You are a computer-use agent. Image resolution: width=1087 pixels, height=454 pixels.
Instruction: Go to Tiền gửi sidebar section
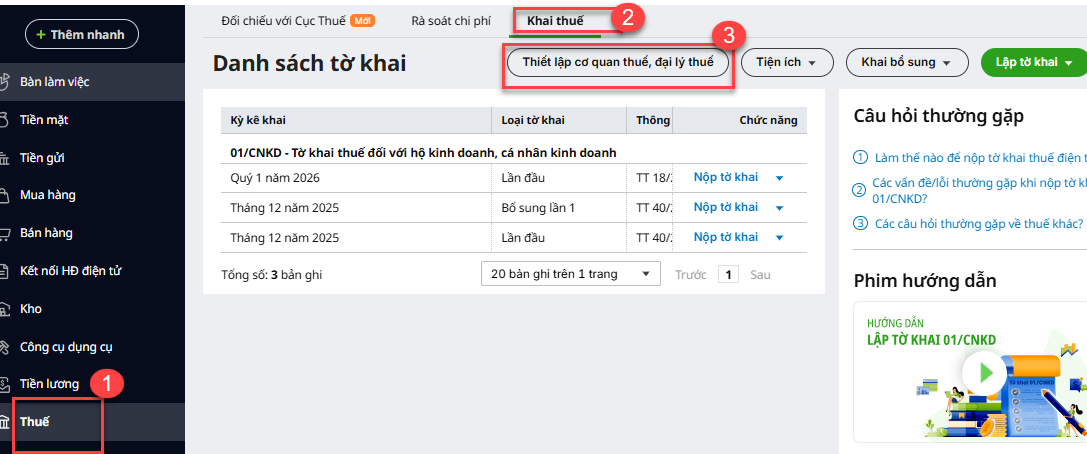(42, 158)
